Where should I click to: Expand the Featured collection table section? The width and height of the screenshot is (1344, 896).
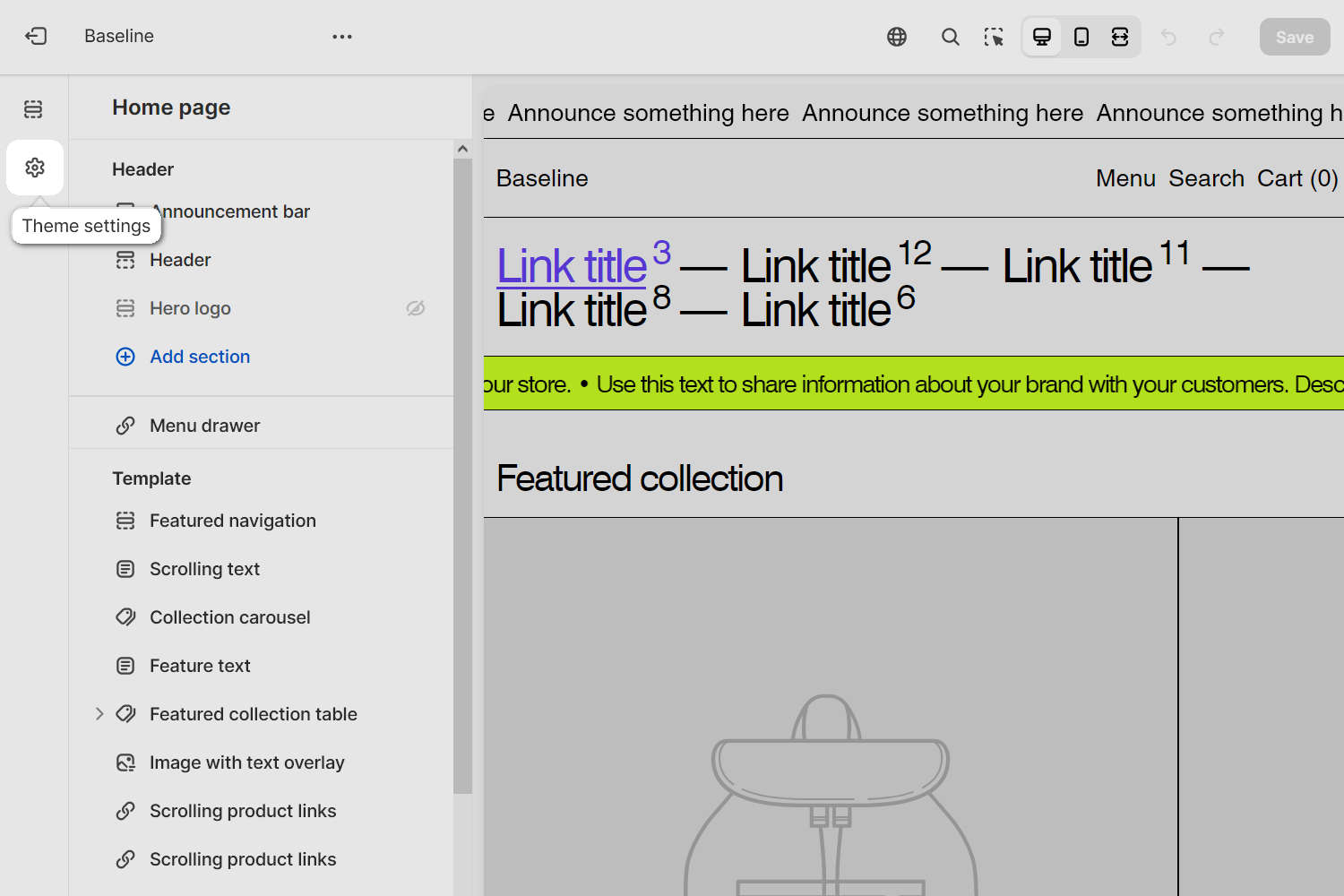pos(99,713)
